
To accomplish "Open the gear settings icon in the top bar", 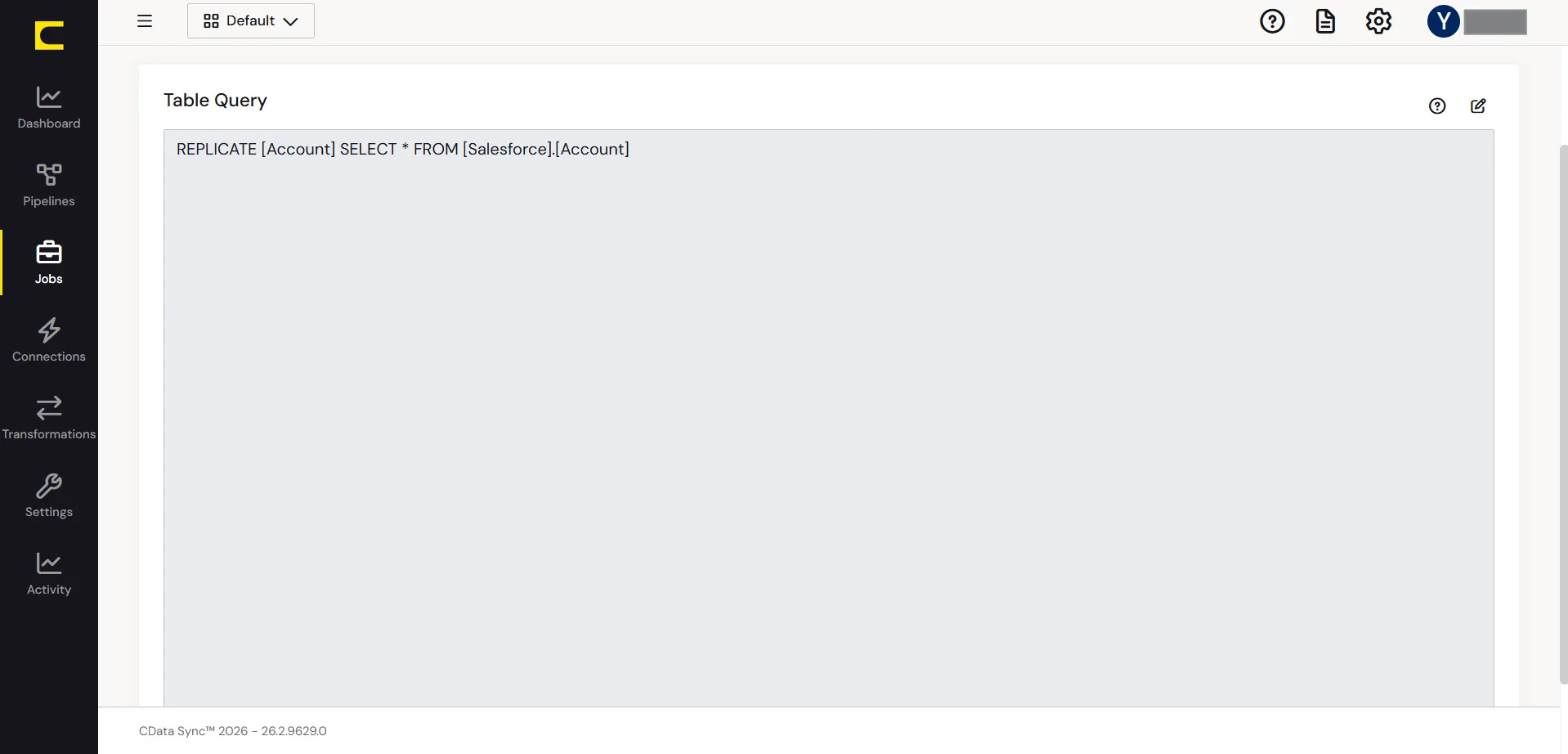I will 1378,21.
